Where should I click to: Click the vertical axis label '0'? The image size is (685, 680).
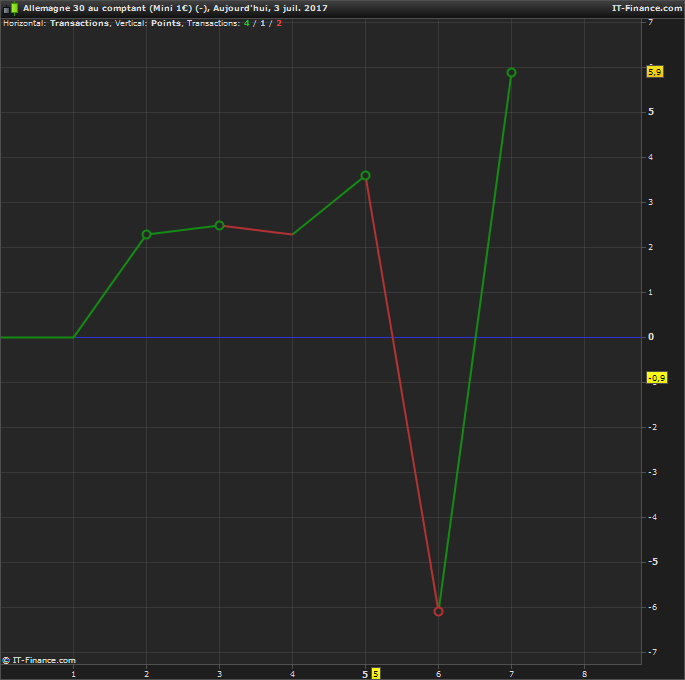pos(651,337)
